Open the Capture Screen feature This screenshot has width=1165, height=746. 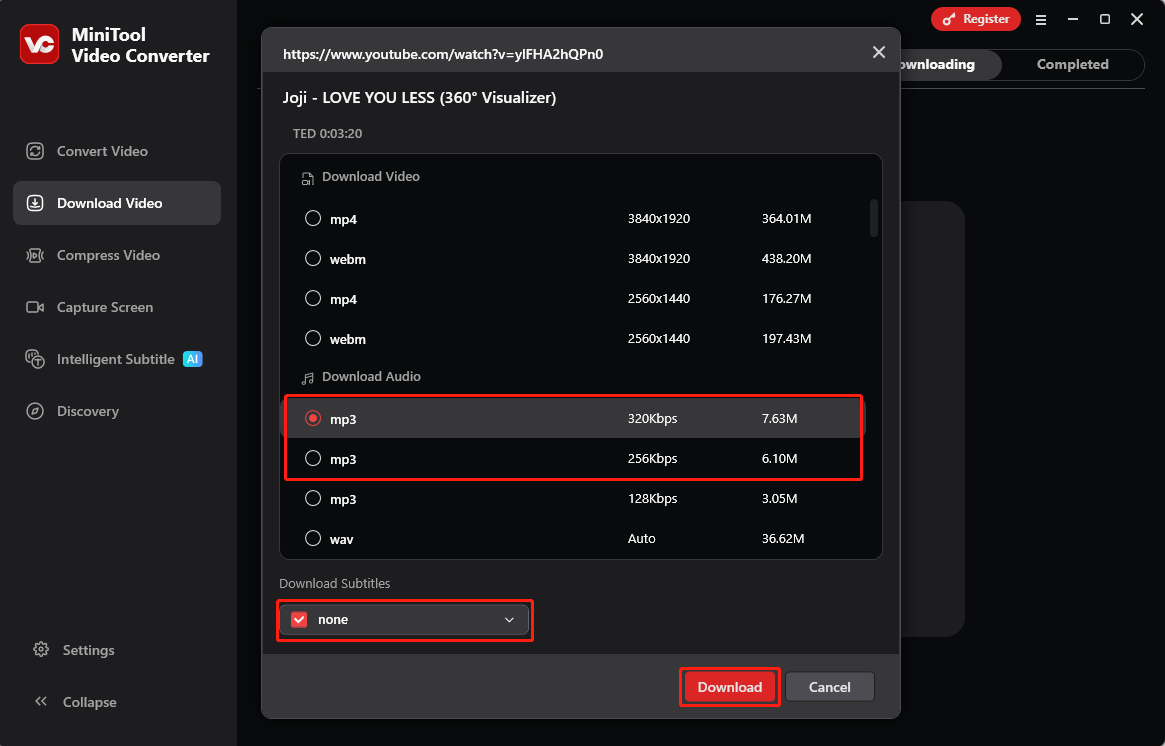click(102, 307)
